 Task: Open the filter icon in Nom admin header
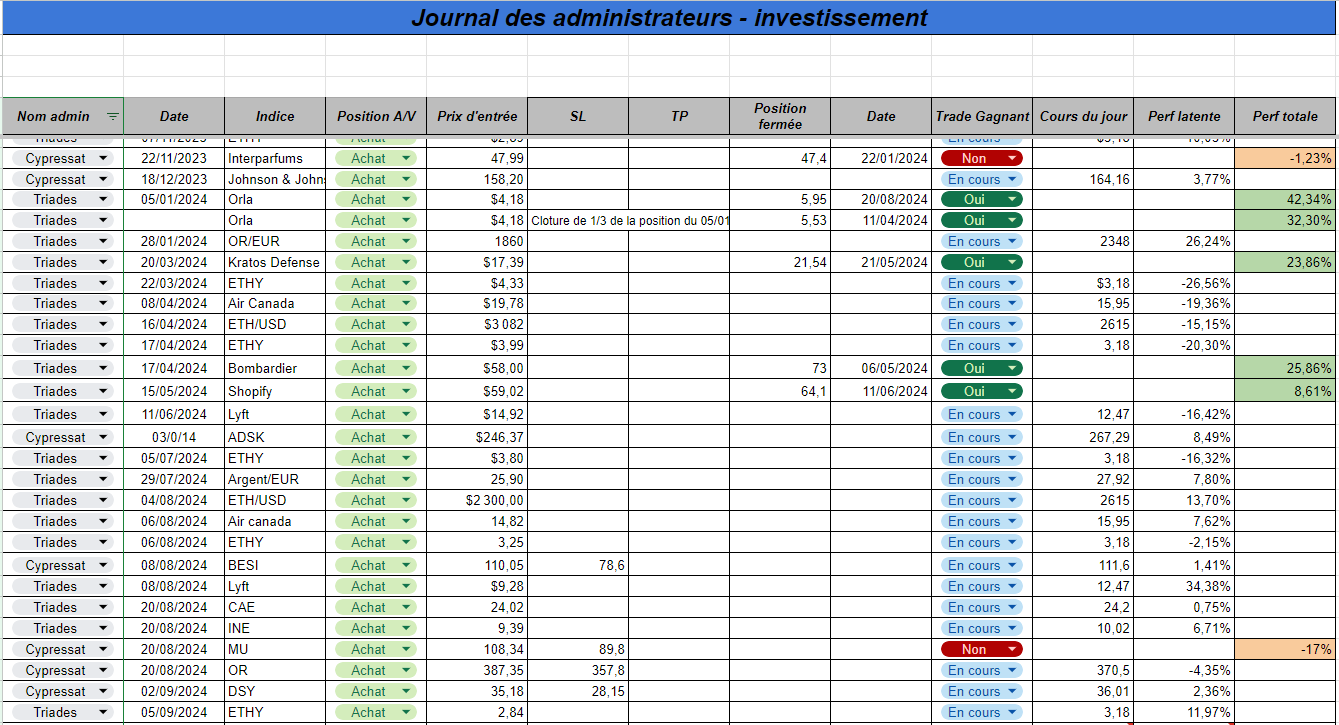[x=112, y=117]
